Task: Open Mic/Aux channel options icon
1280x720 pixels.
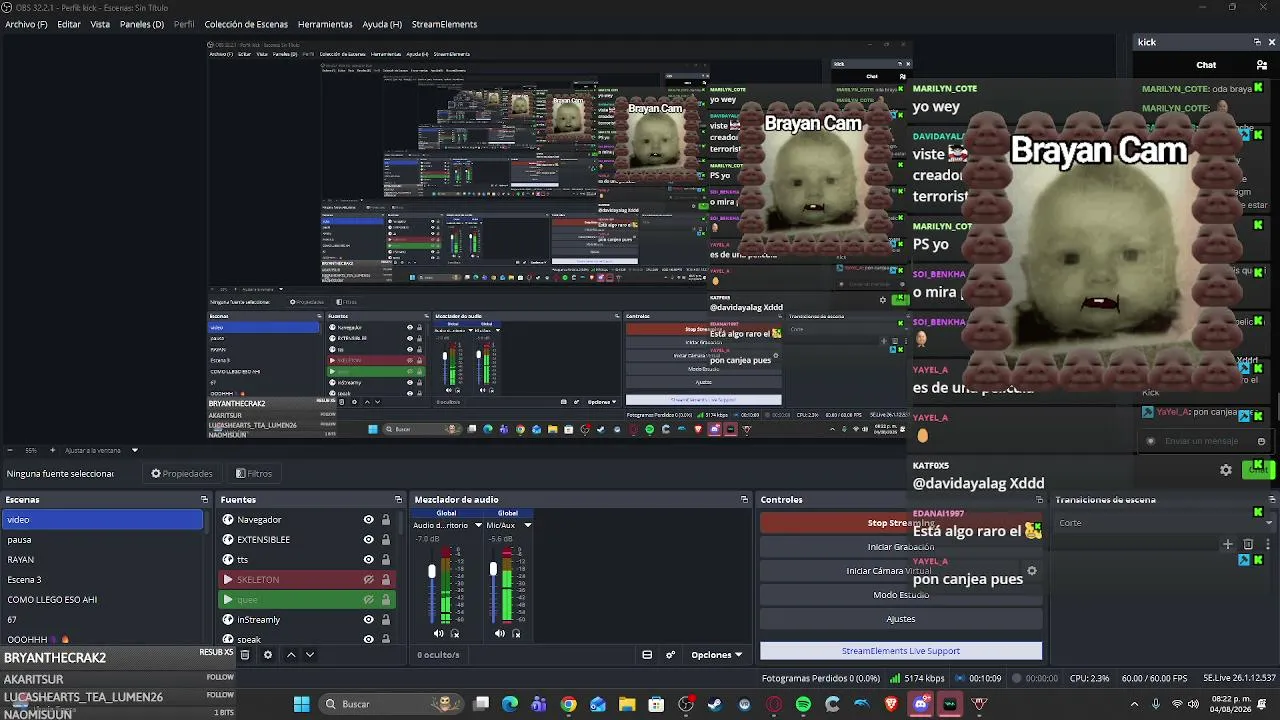Action: (x=516, y=633)
